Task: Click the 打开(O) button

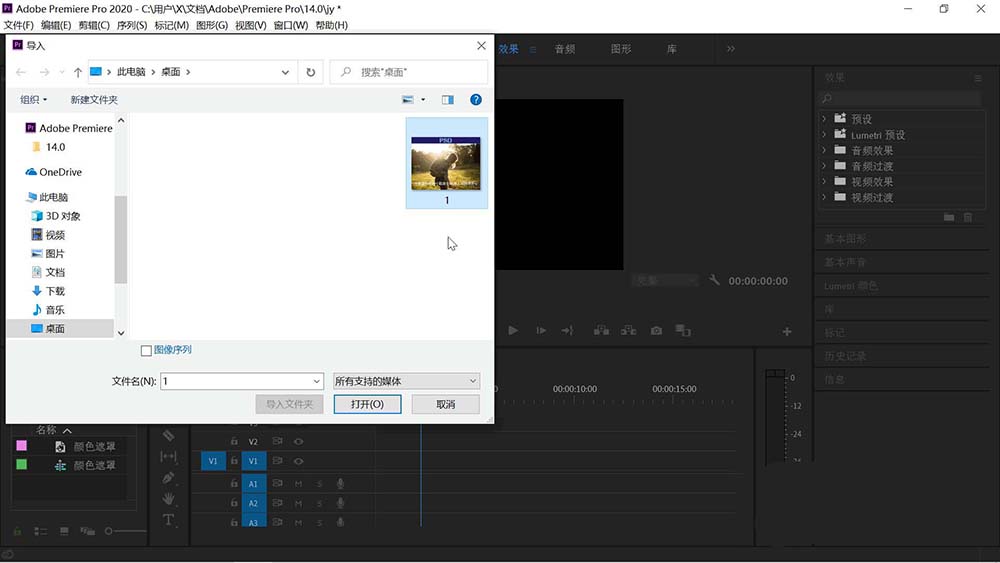Action: click(367, 404)
